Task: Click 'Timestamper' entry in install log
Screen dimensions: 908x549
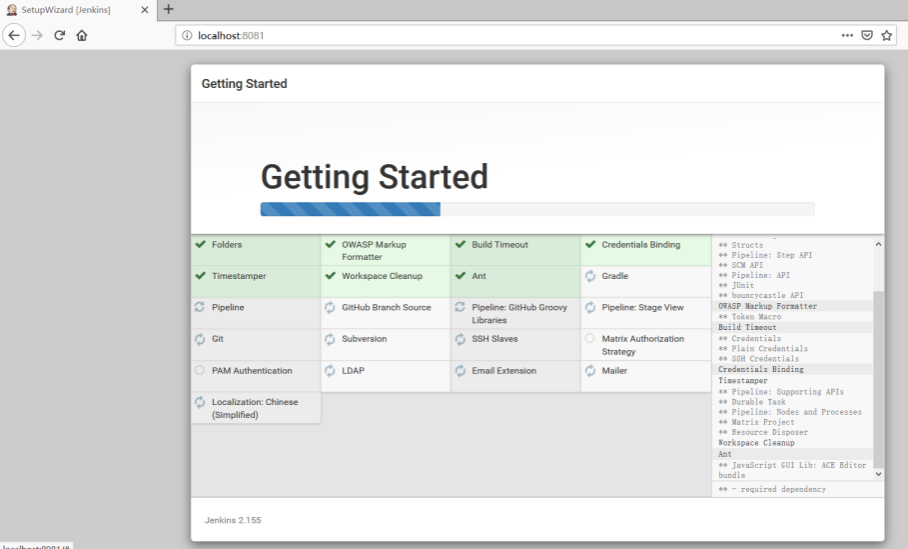Action: pyautogui.click(x=743, y=380)
